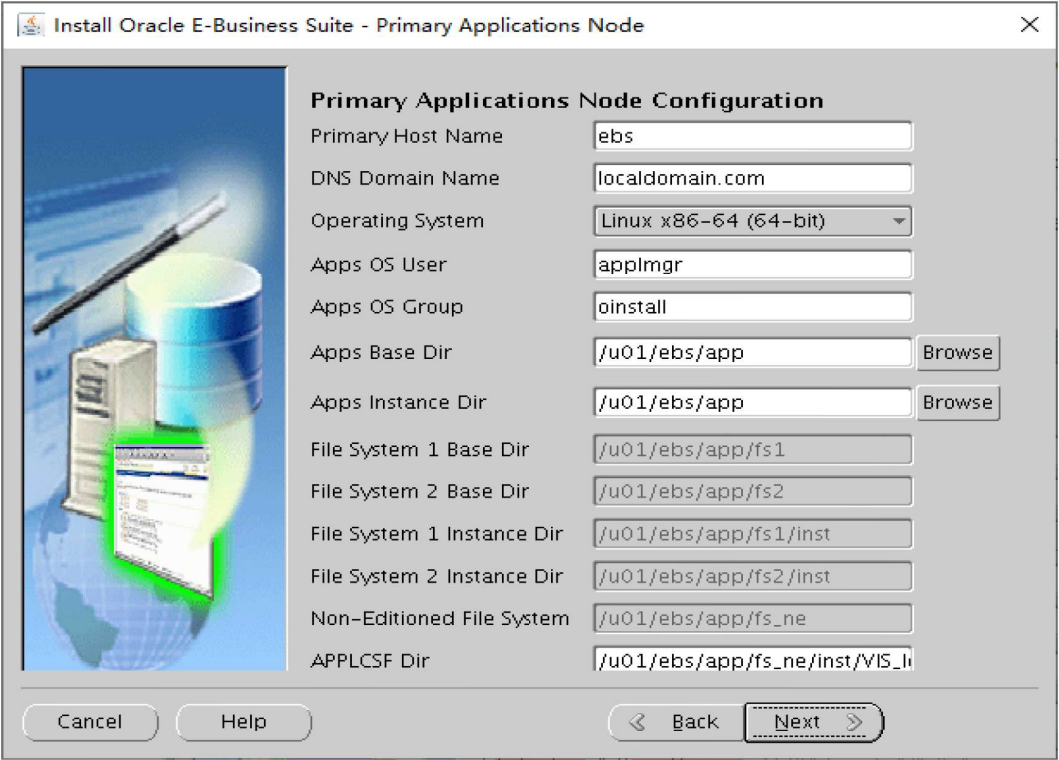Click the Apps Instance Dir input field
Viewport: 1059px width, 760px height.
(x=753, y=403)
